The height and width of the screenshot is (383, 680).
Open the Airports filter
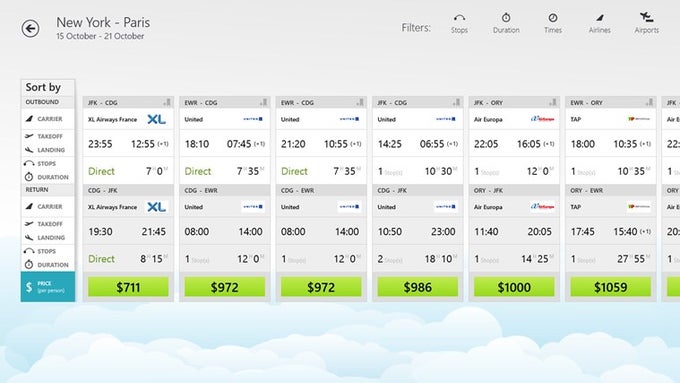pos(647,23)
